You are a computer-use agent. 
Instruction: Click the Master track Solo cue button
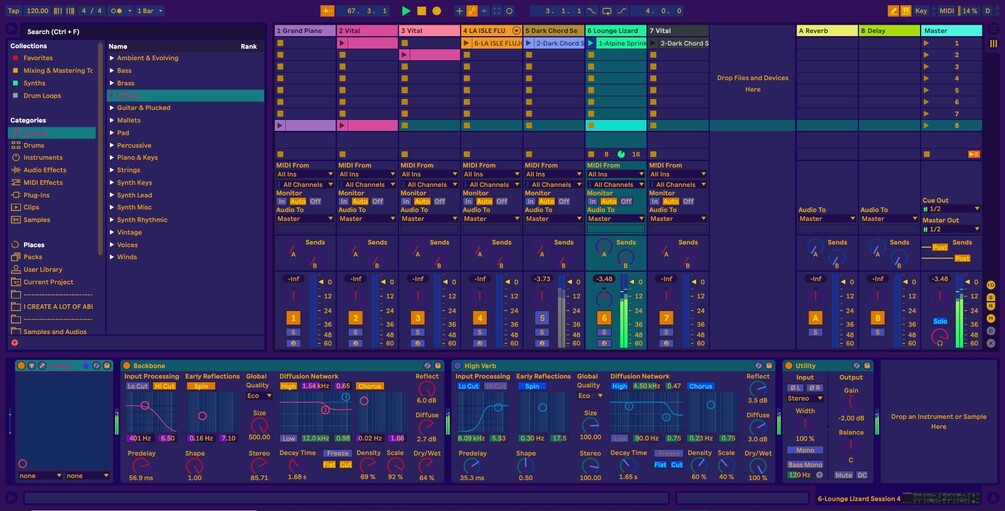[940, 321]
